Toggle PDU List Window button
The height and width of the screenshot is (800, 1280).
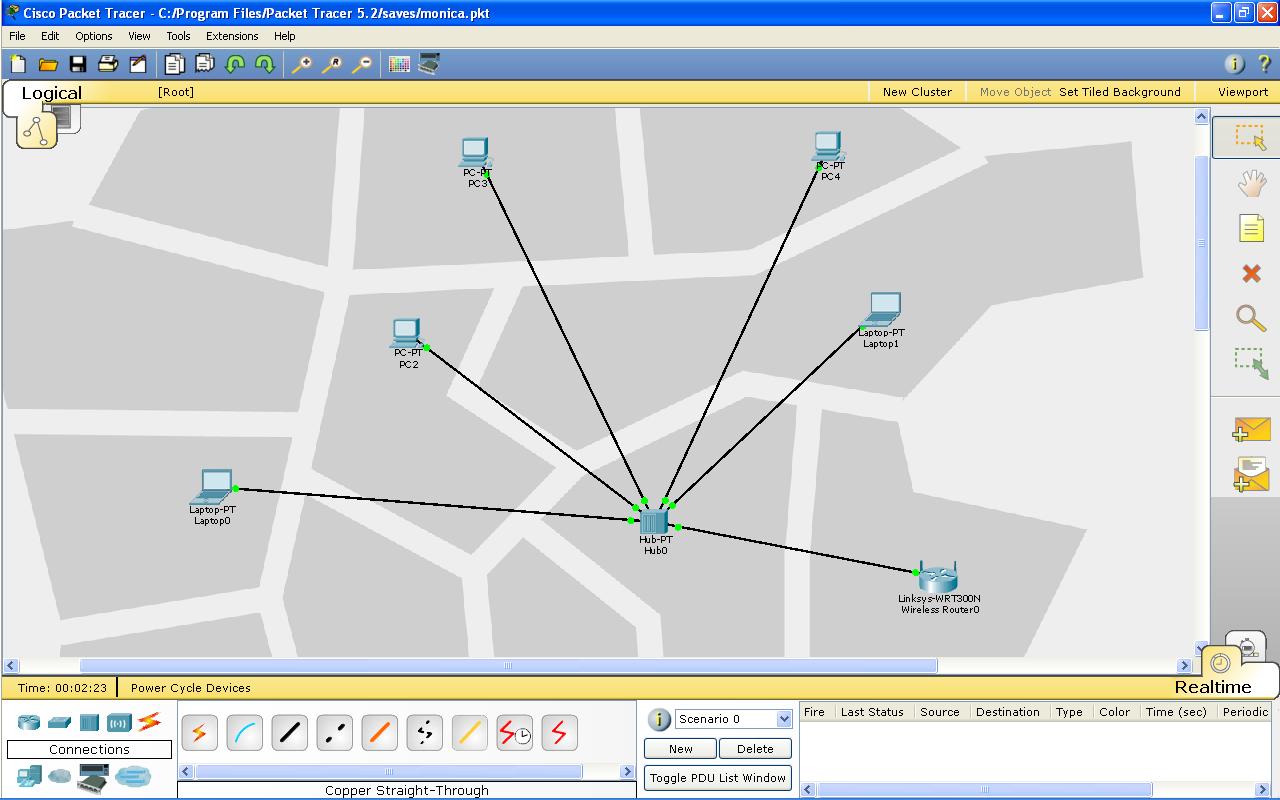[x=718, y=778]
